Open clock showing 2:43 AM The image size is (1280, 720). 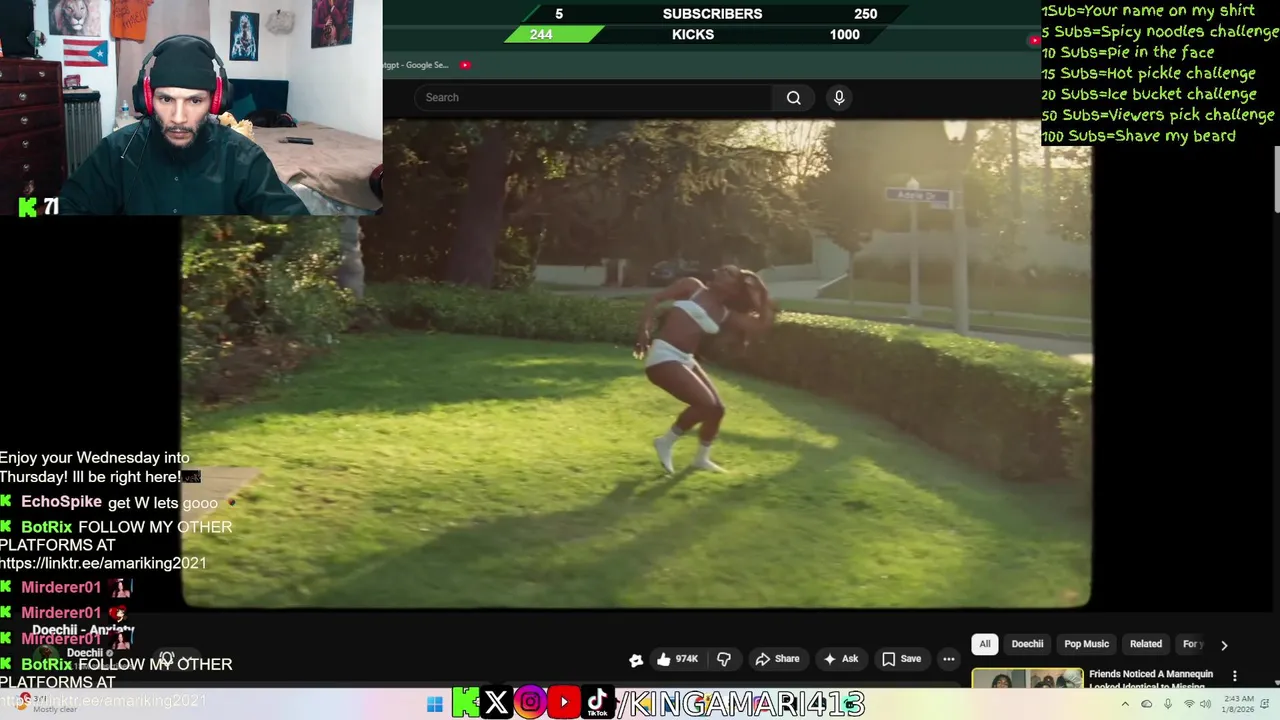point(1236,704)
